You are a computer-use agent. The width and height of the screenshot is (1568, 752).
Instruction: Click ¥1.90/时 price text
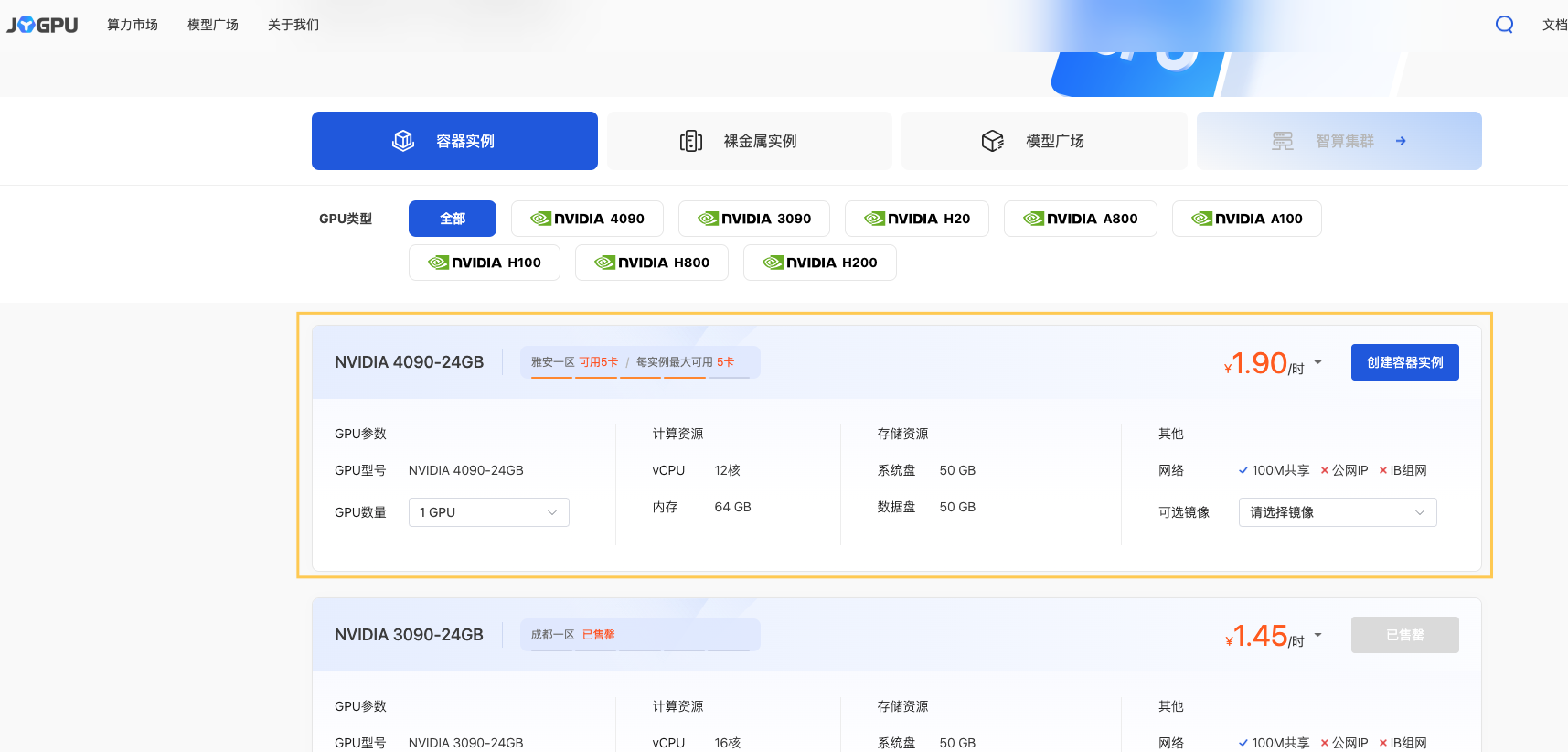click(1264, 363)
